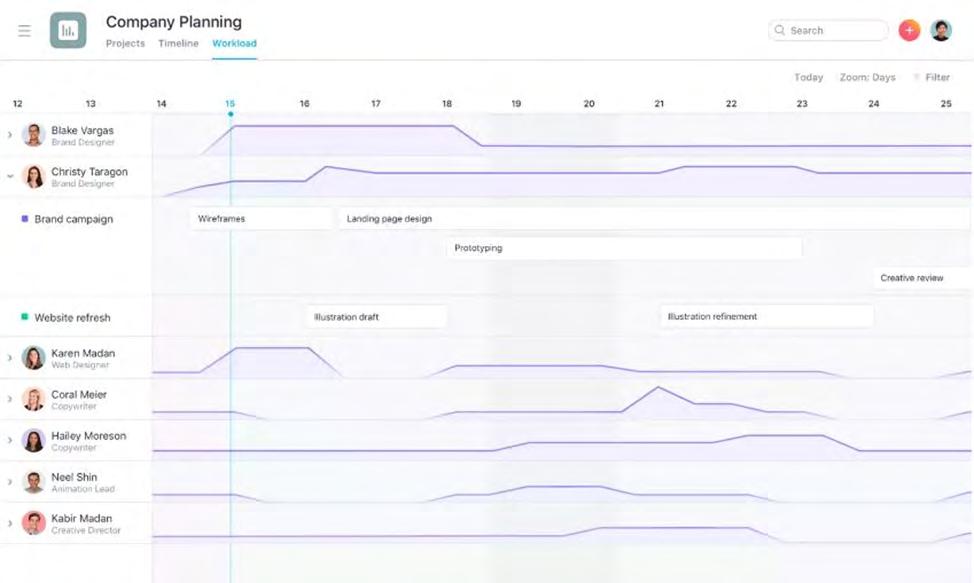Screen dimensions: 974x583
Task: Open the Zoom: Days dropdown
Action: (867, 77)
